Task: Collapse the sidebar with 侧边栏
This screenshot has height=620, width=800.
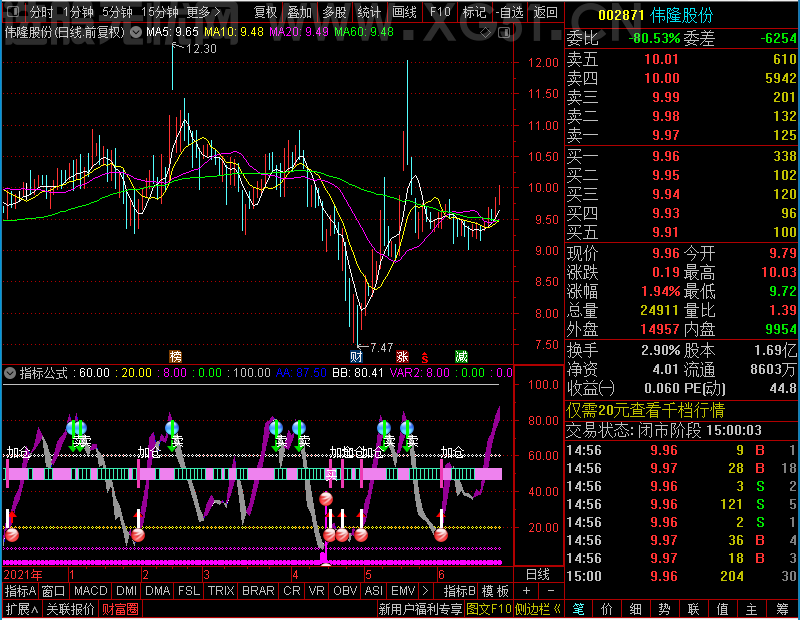Action: pyautogui.click(x=538, y=609)
